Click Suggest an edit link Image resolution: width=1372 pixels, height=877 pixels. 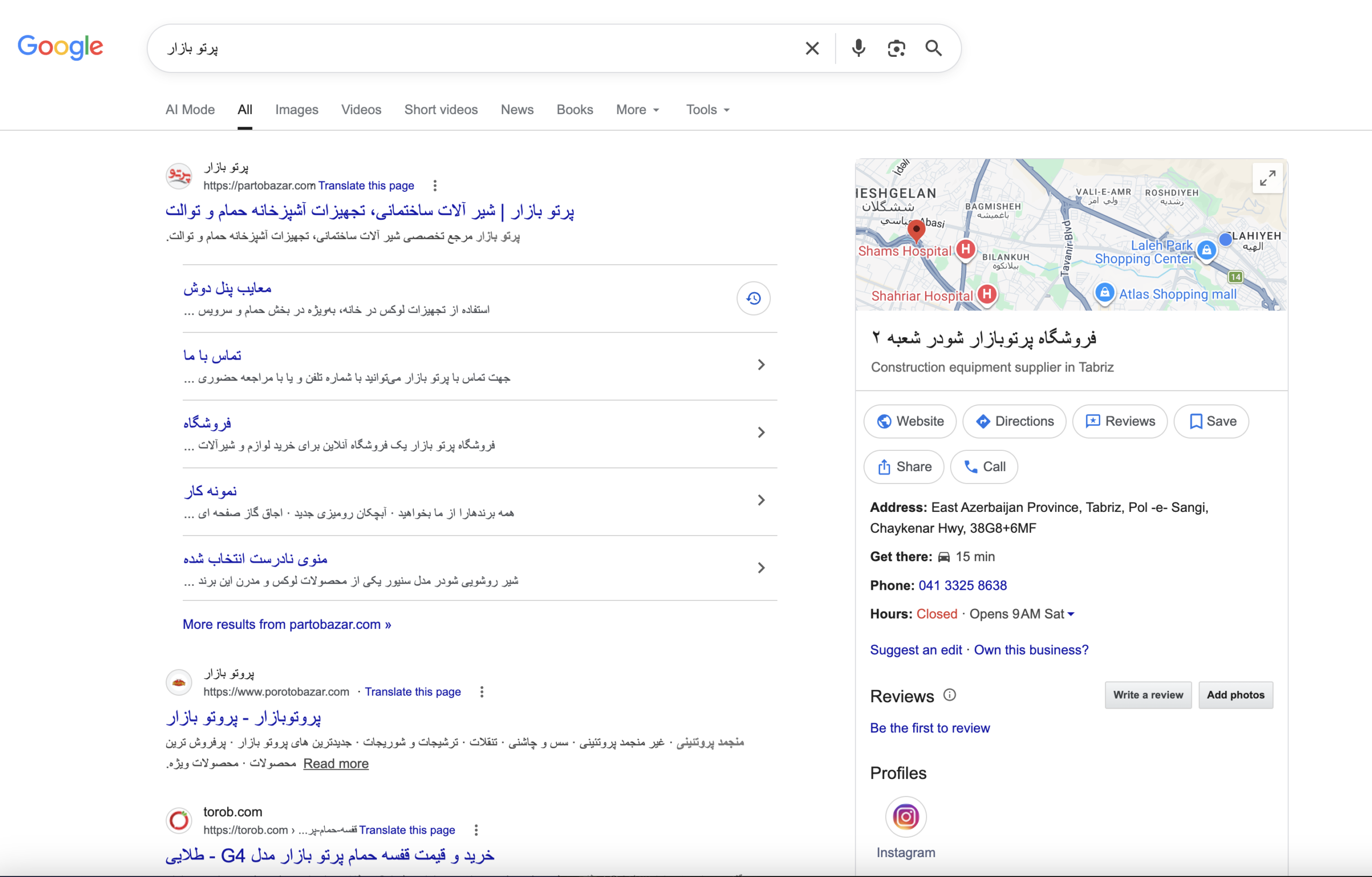(915, 650)
